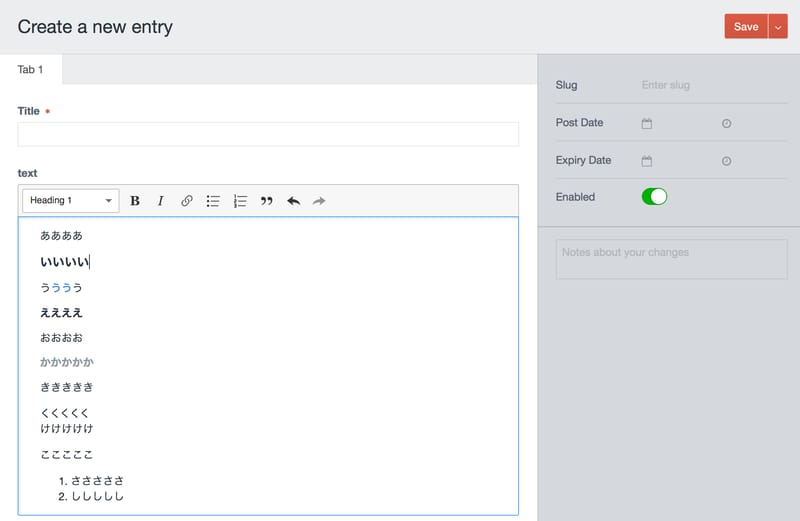Screen dimensions: 800x521
Task: Open the Heading 1 style dropdown
Action: click(x=71, y=201)
